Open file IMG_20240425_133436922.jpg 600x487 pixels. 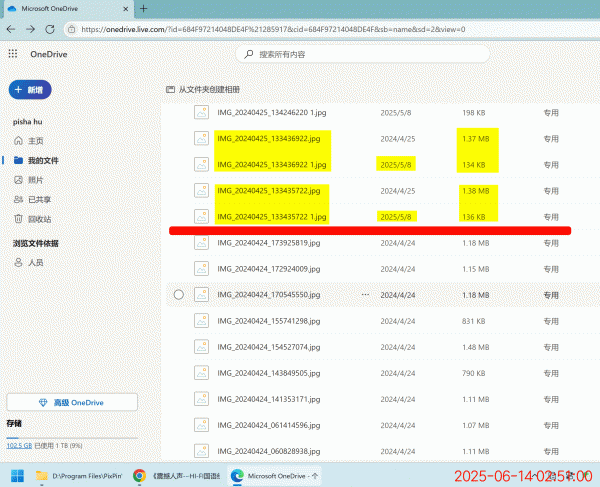tap(268, 138)
